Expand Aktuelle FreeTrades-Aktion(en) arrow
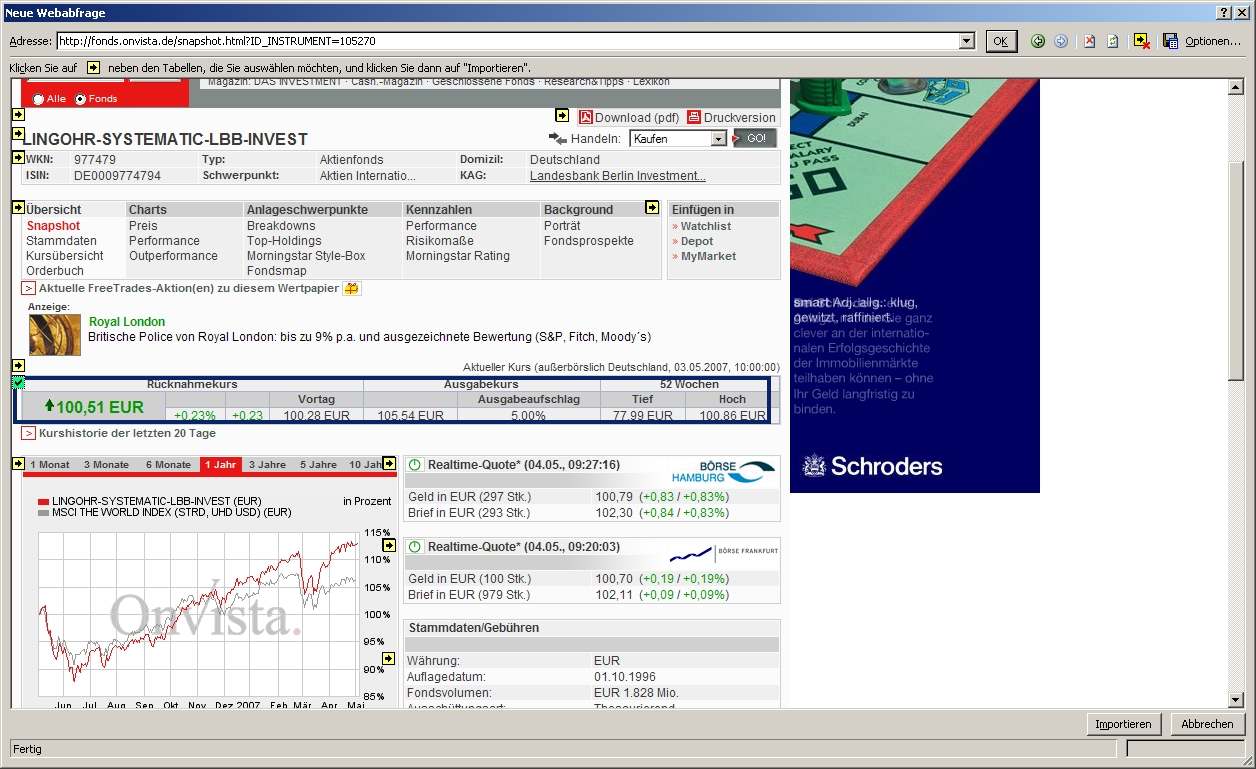The width and height of the screenshot is (1256, 769). (x=29, y=288)
